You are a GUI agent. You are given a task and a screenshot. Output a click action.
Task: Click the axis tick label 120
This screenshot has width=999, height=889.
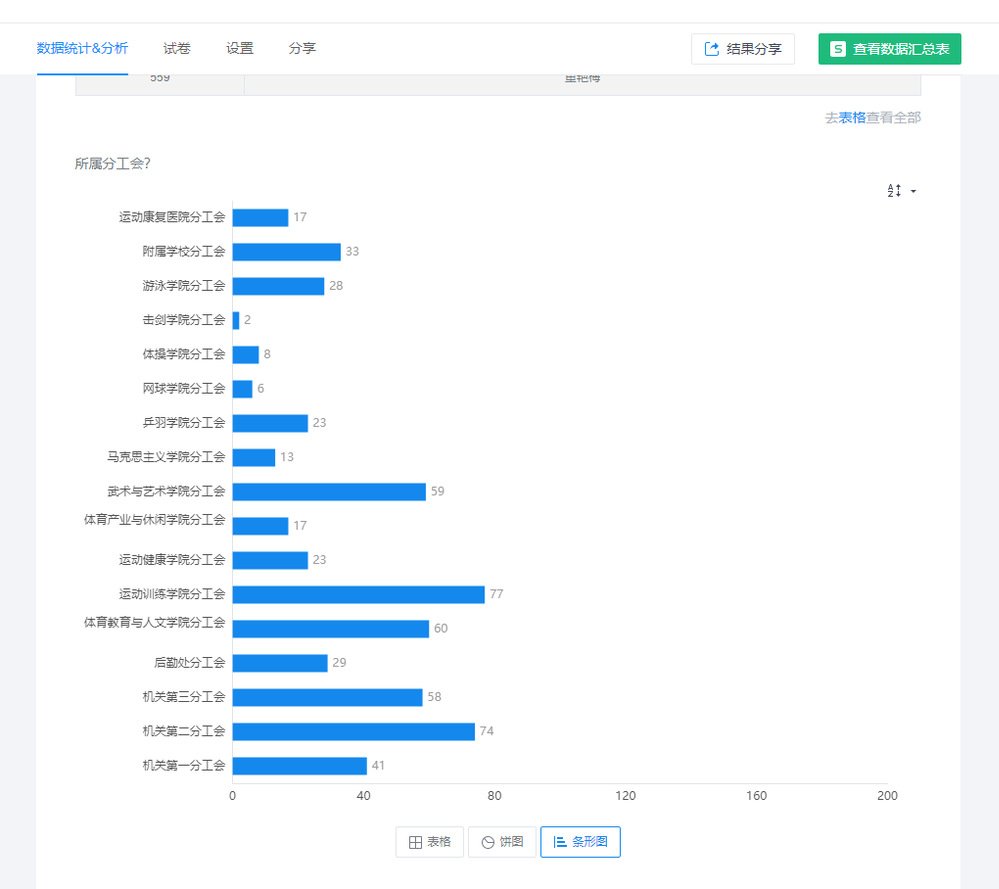(625, 796)
